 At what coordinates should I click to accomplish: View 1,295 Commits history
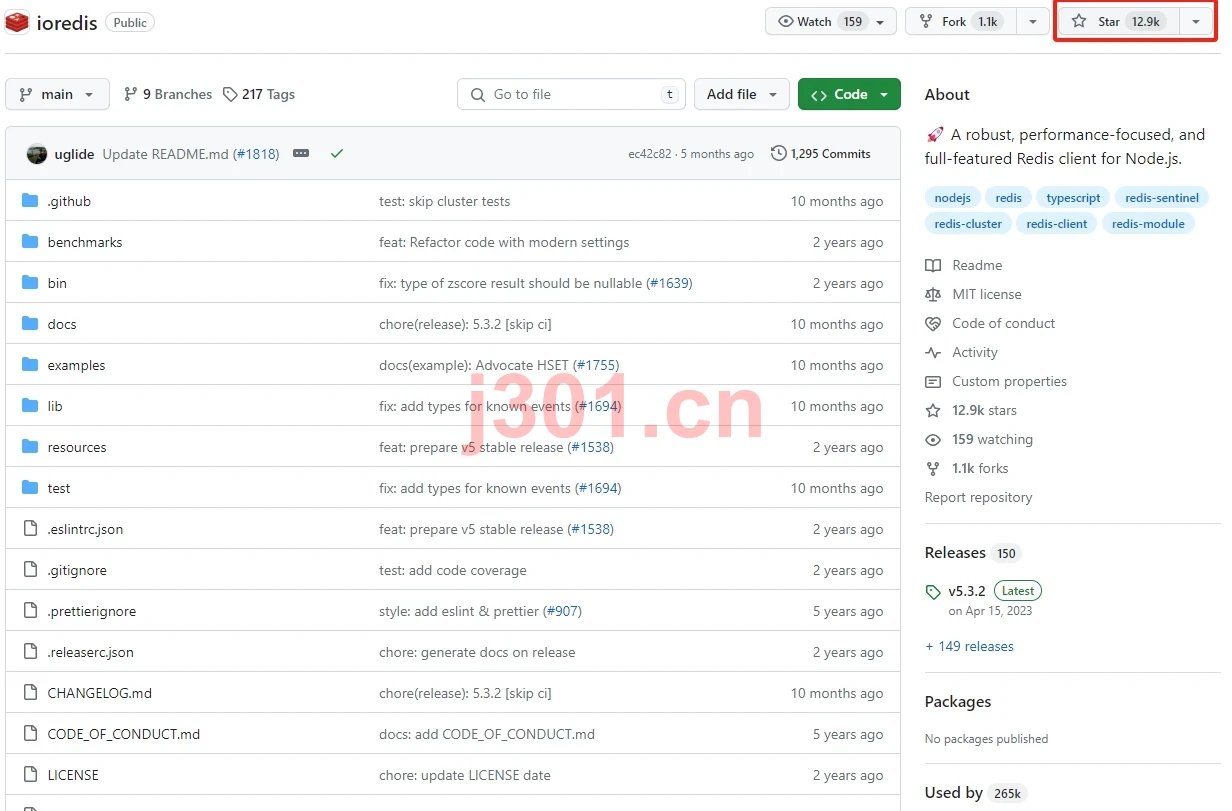[x=821, y=154]
